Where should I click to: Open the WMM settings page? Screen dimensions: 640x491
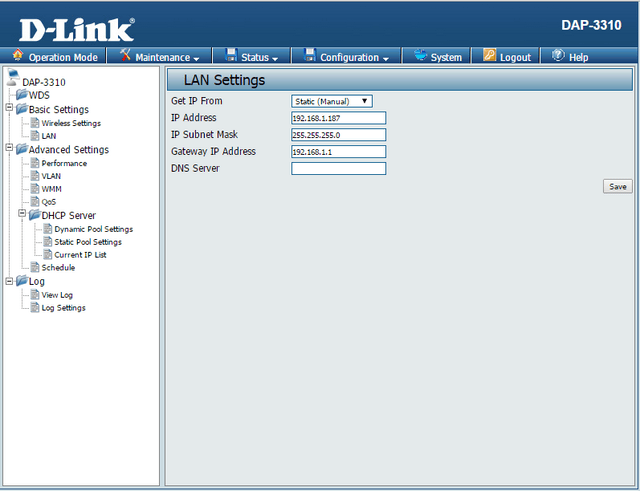click(51, 189)
